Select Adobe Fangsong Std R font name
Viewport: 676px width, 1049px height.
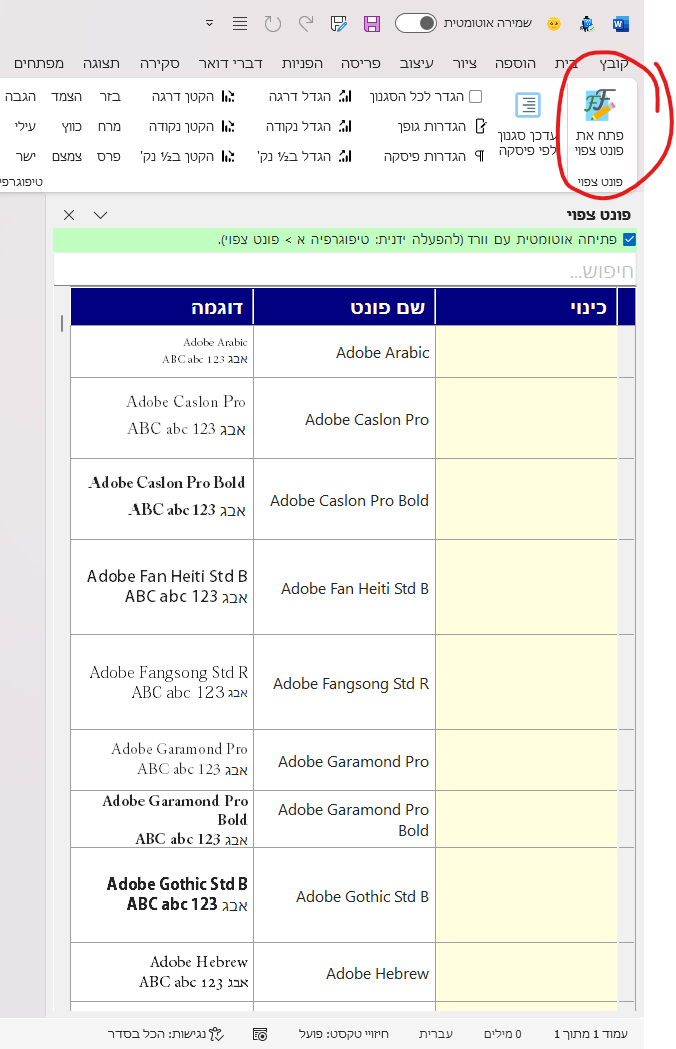(x=351, y=684)
